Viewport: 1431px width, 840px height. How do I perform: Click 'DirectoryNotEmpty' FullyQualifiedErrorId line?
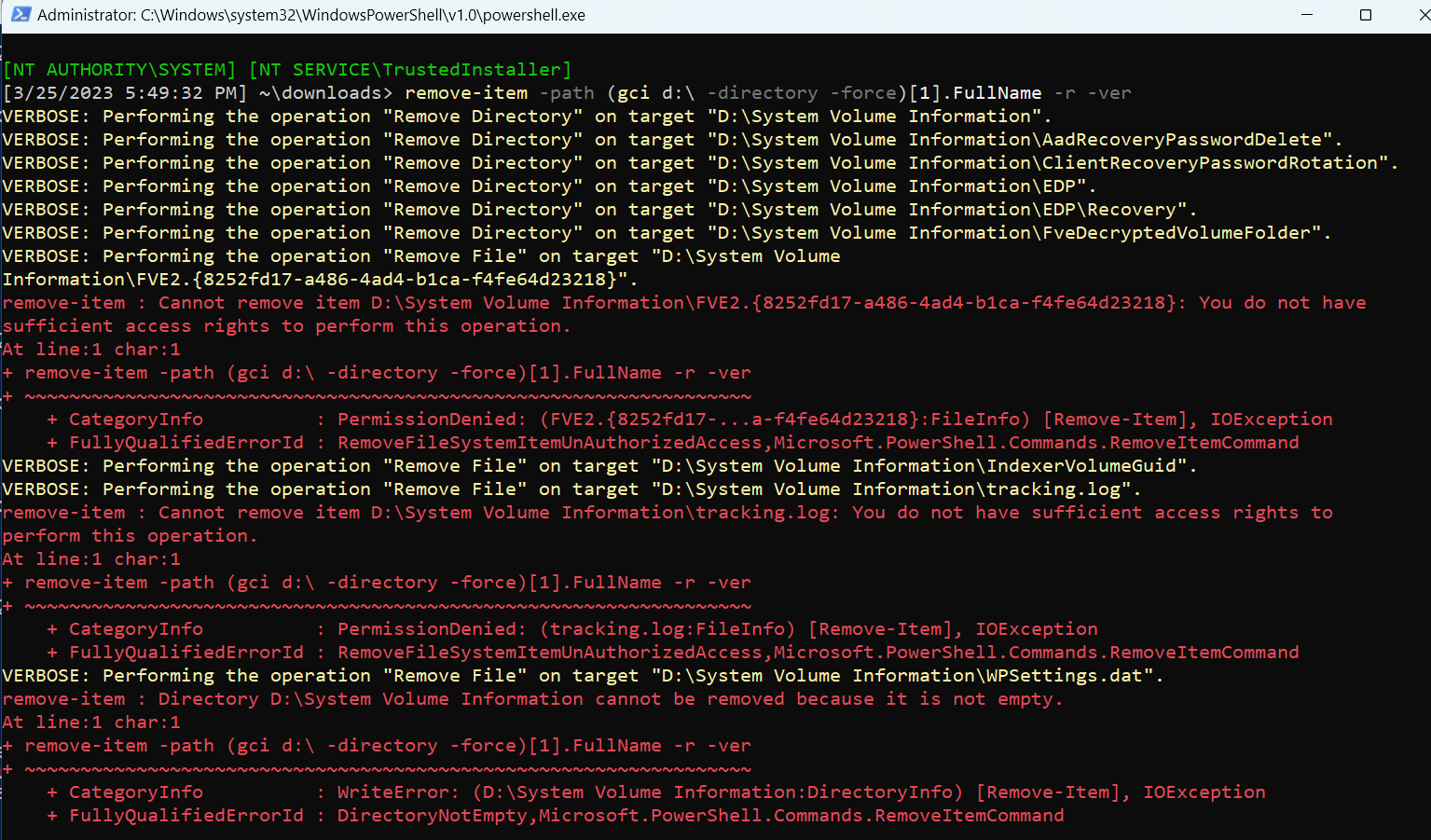(556, 816)
